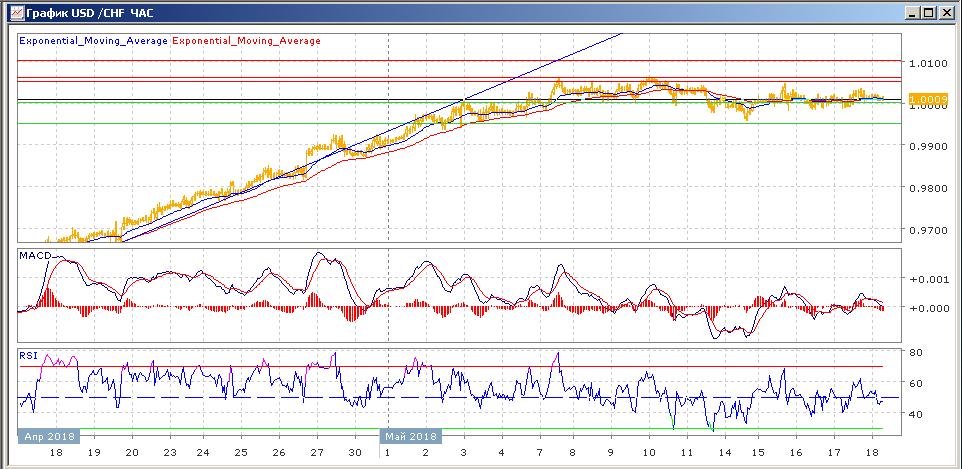Click date 27 on the time axis
Screen dimensions: 962x469
317,452
